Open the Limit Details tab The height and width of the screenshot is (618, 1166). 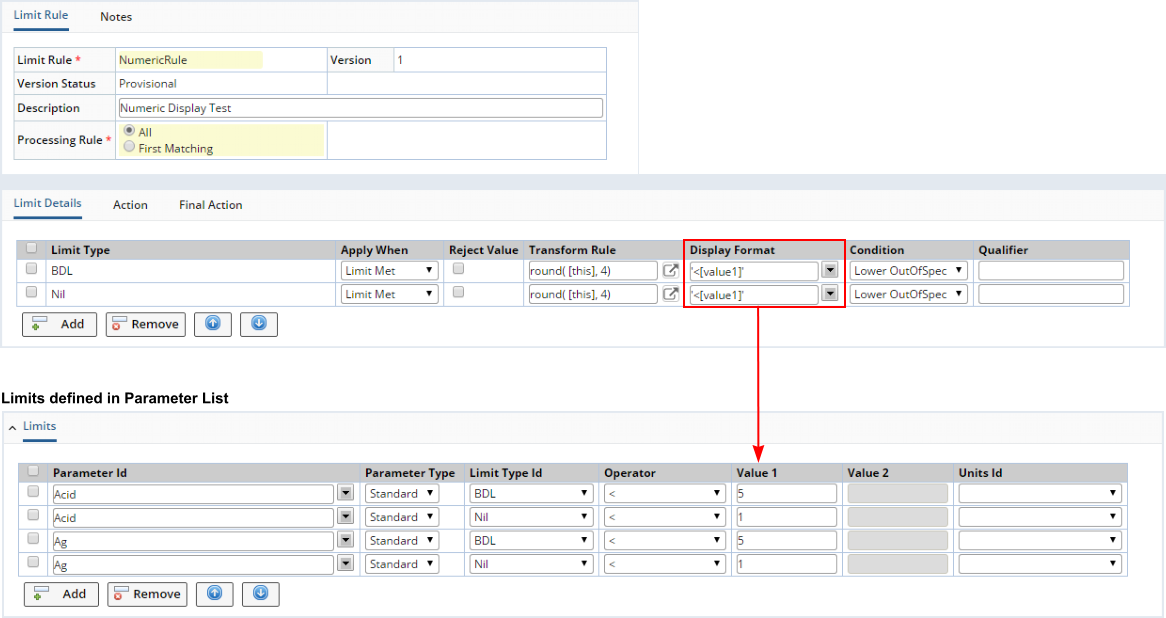(x=48, y=203)
